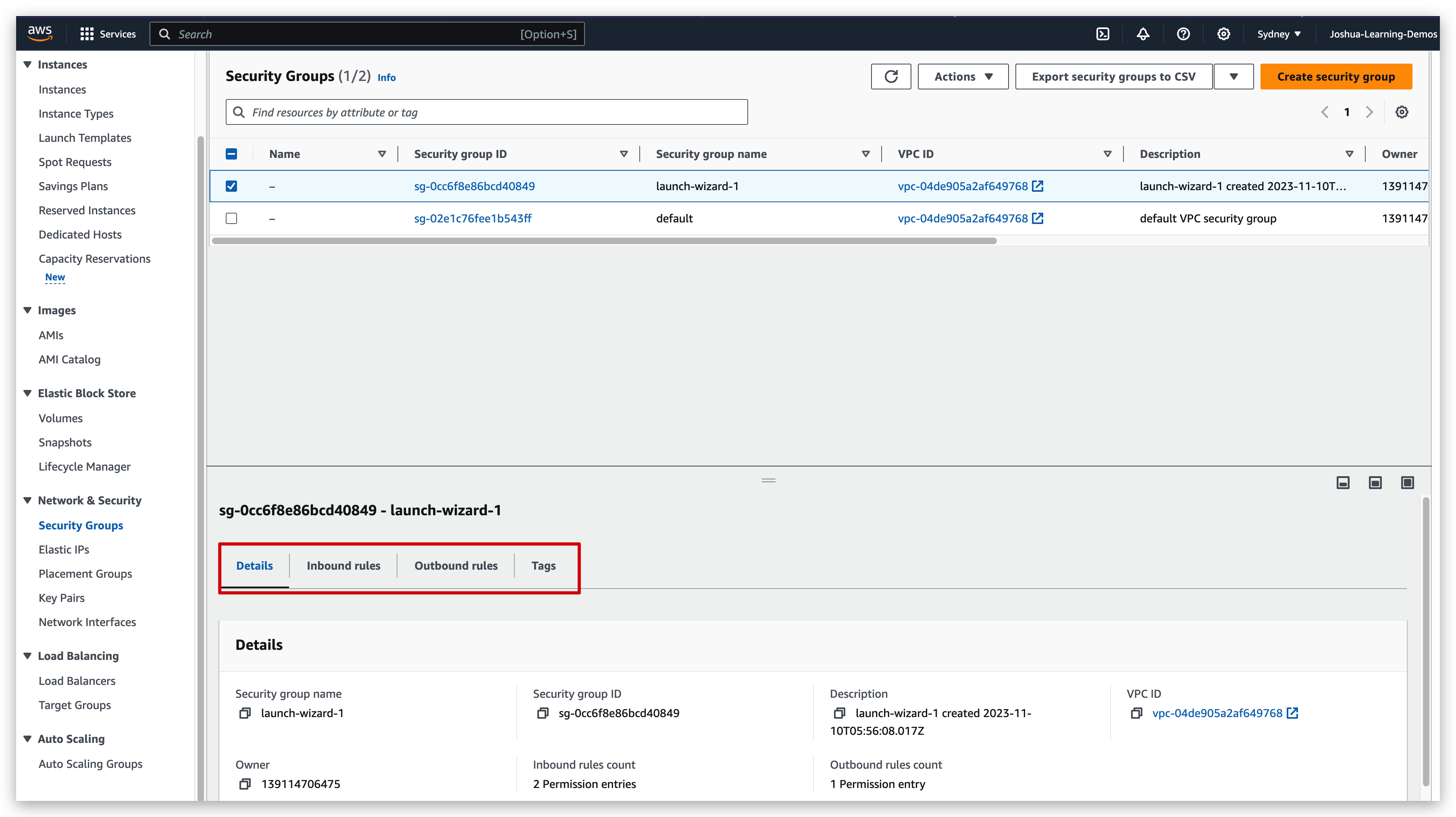
Task: Open table preferences via the gear icon
Action: pos(1402,112)
